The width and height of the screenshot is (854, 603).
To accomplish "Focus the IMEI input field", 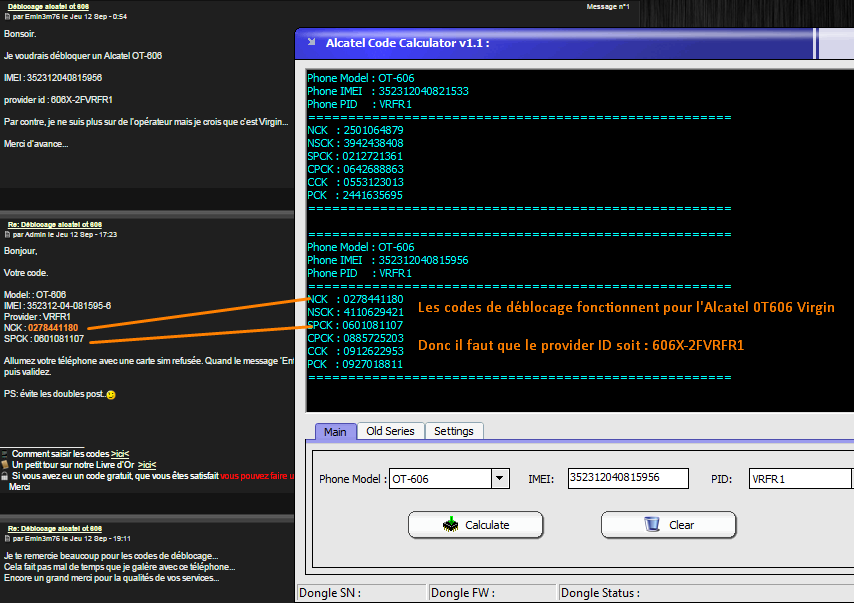I will click(628, 478).
